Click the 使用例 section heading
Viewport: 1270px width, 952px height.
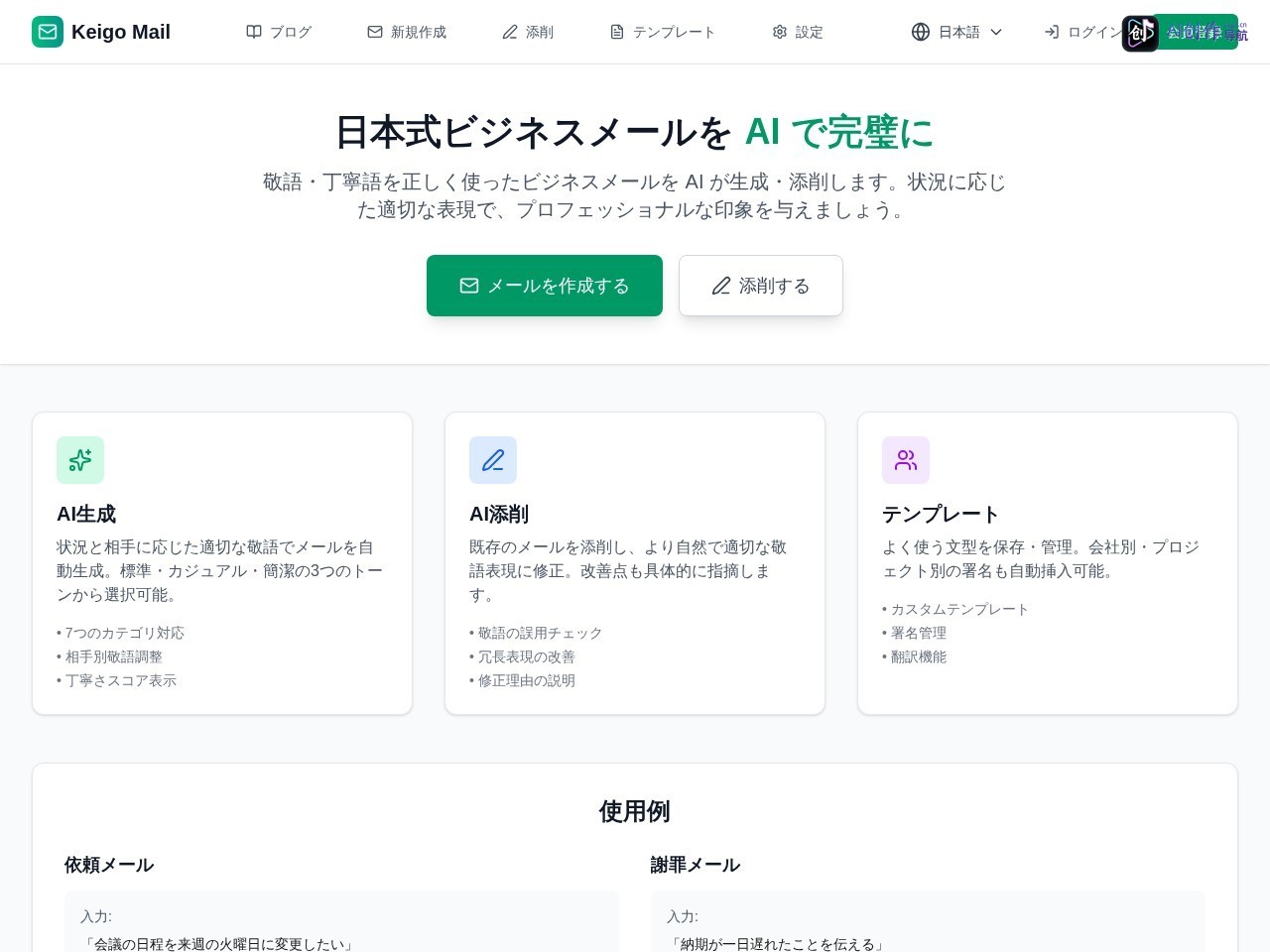(635, 811)
